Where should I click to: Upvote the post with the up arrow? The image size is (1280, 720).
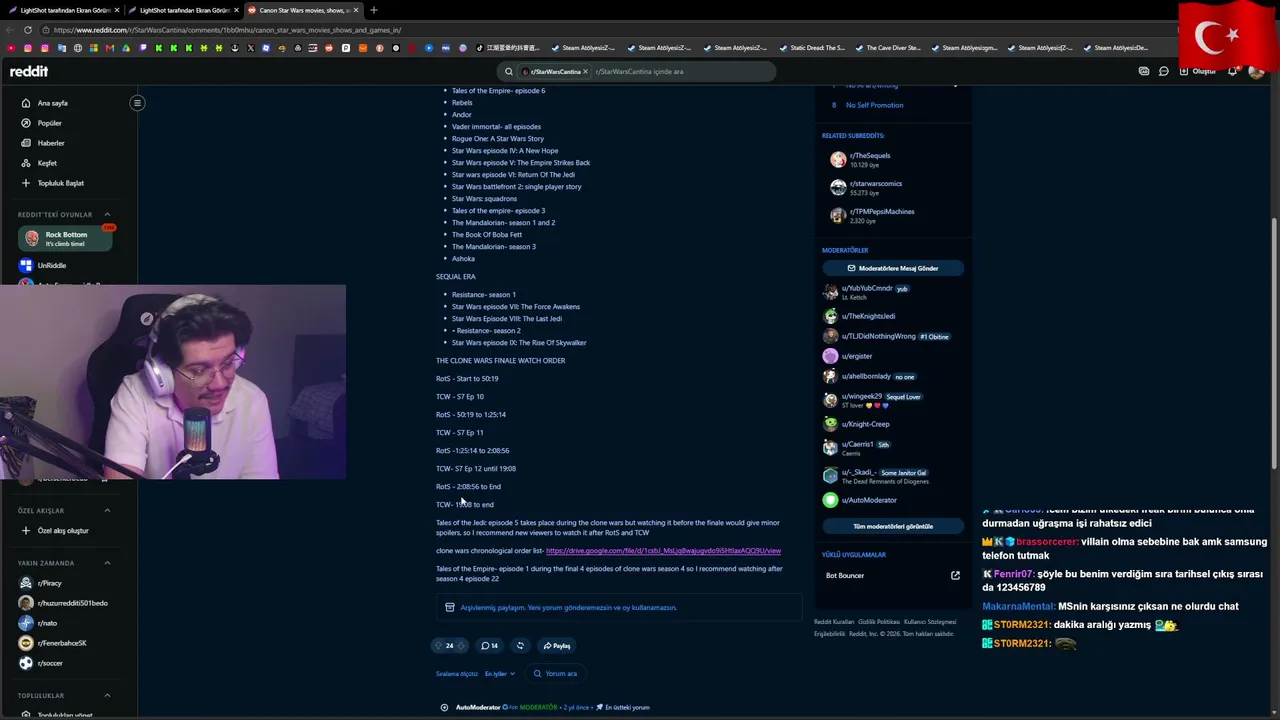[438, 646]
